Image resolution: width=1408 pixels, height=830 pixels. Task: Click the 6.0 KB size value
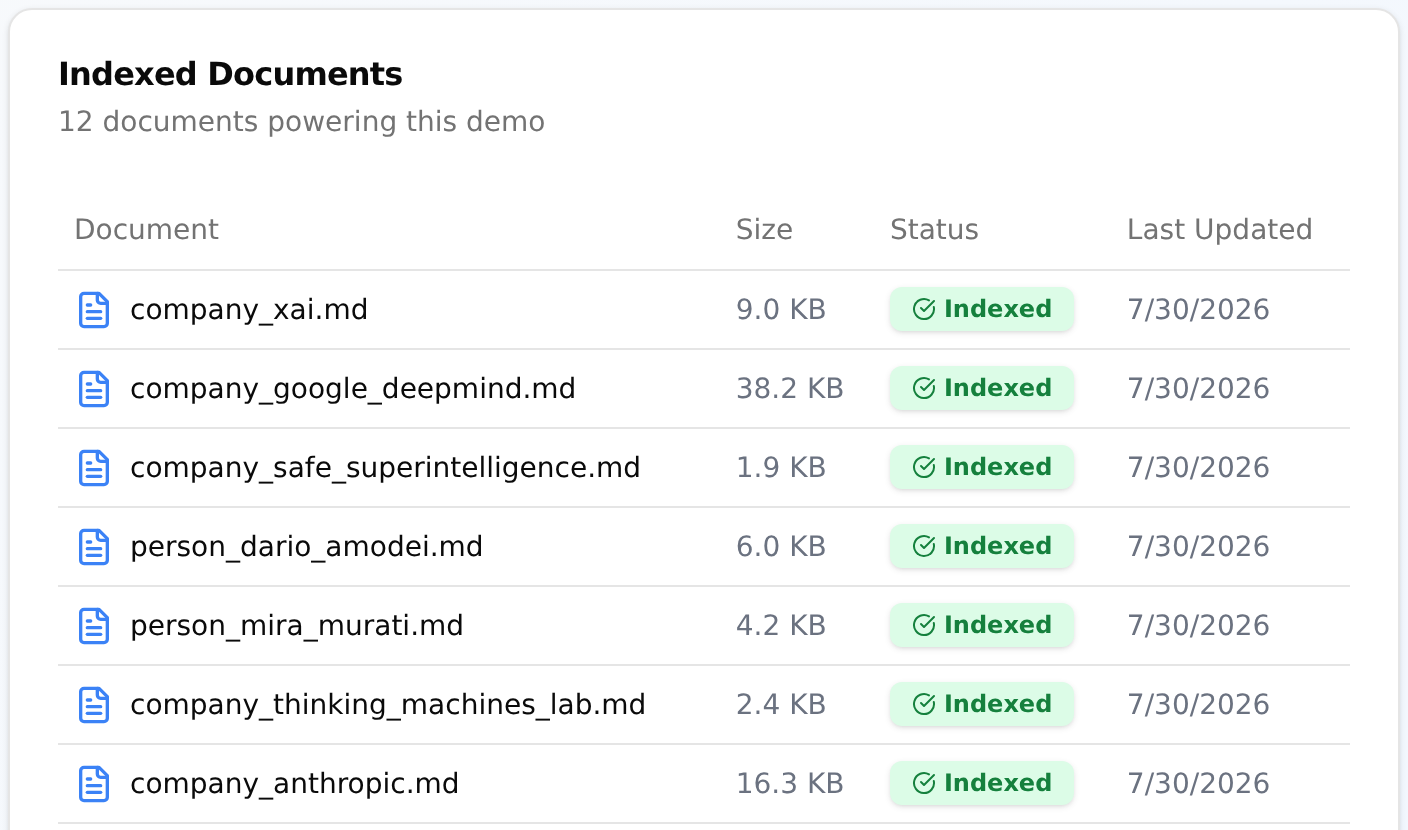[781, 547]
